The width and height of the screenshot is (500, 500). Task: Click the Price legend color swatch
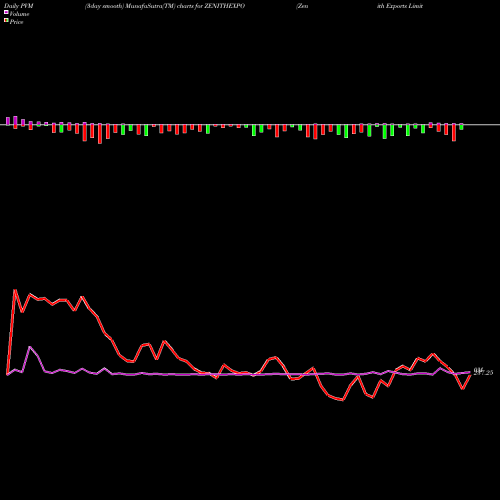6,21
